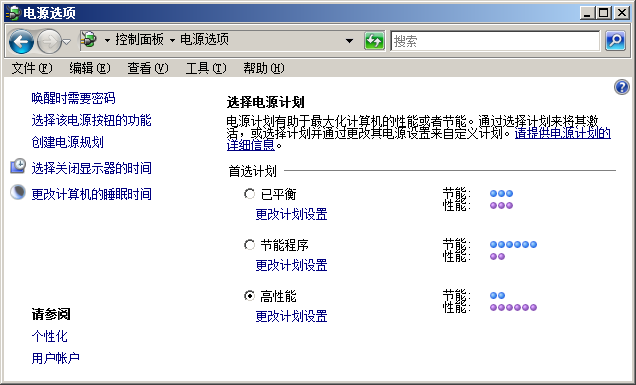636x385 pixels.
Task: Open the 文件(F) menu
Action: pos(32,68)
